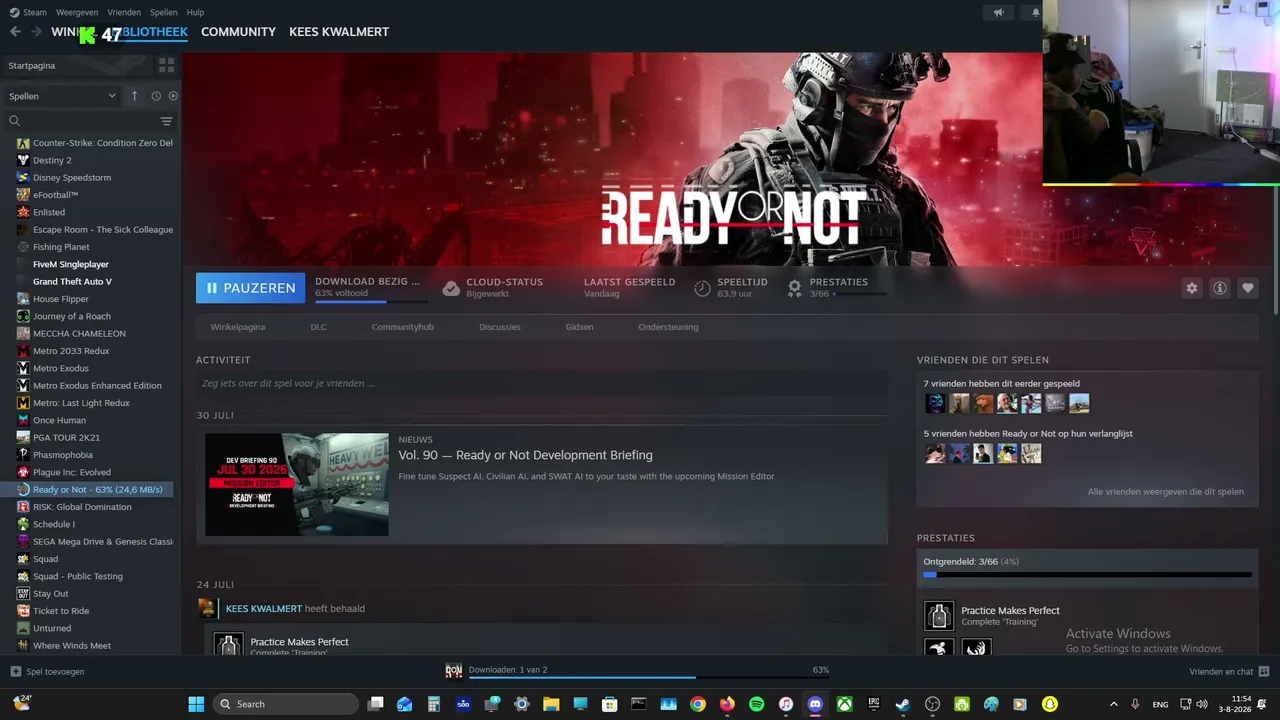This screenshot has height=720, width=1280.
Task: Click the Ontgrendeld achievements progress bar
Action: click(1088, 575)
